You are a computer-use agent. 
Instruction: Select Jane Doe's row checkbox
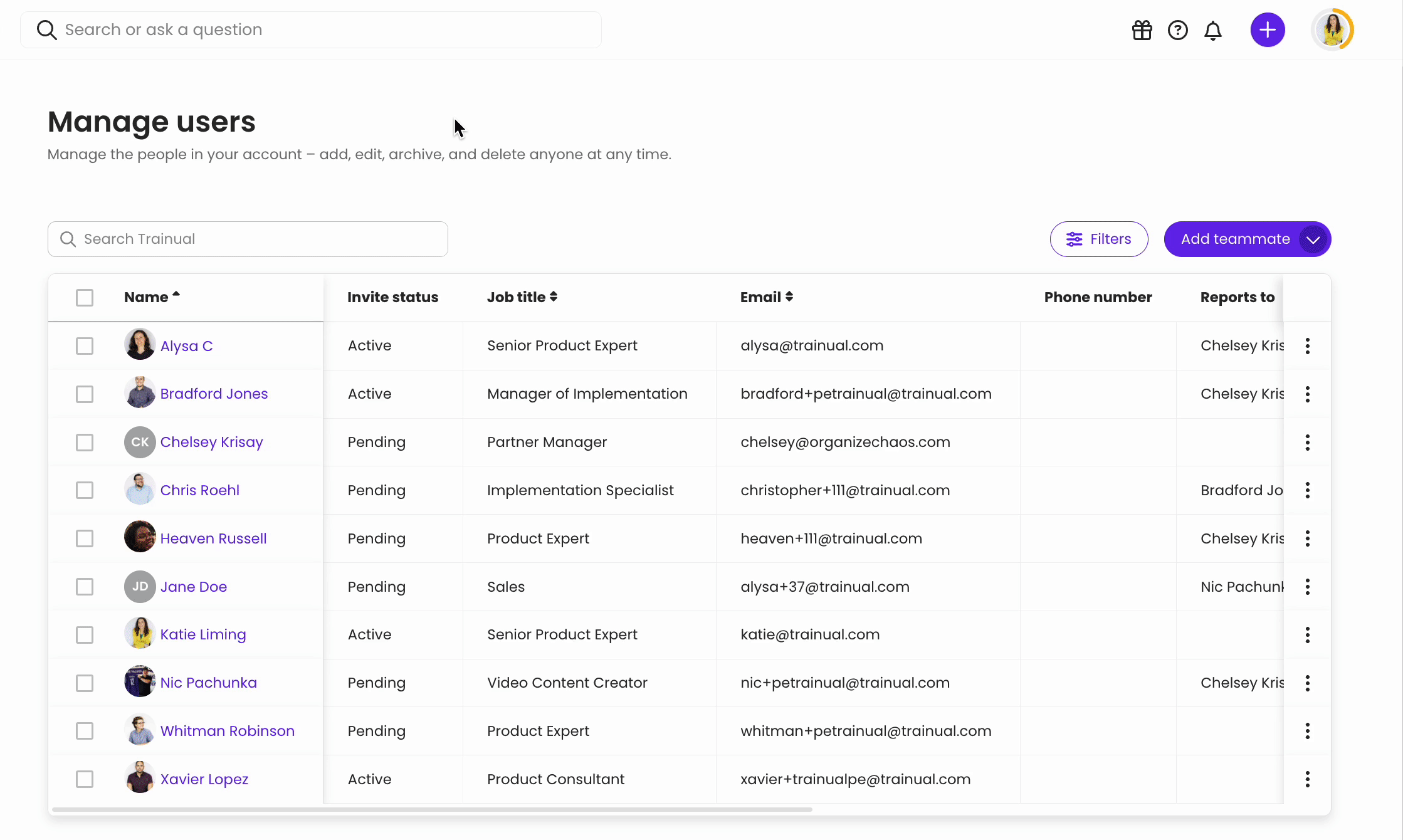click(85, 587)
